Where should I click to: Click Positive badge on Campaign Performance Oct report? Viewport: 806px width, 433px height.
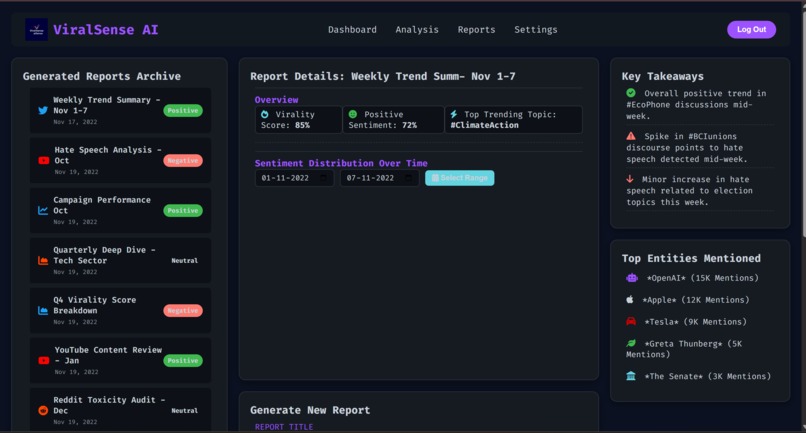[183, 210]
